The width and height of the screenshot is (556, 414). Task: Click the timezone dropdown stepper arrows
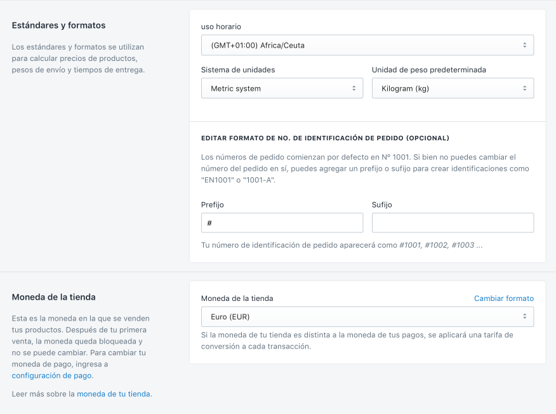point(524,45)
